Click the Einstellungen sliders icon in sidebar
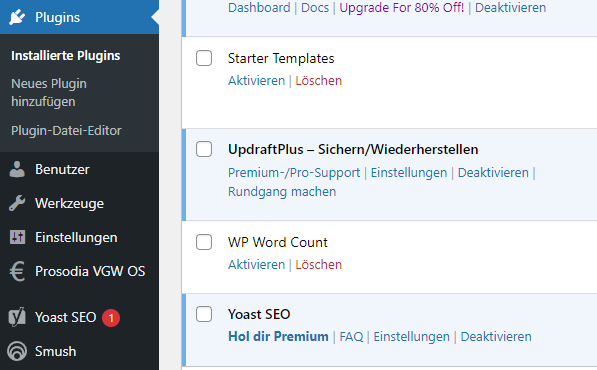The width and height of the screenshot is (597, 370). (17, 237)
